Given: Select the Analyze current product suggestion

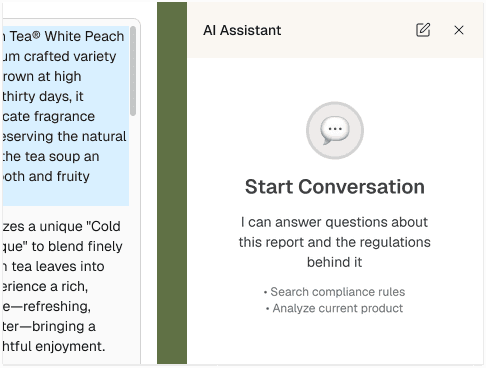Looking at the screenshot, I should click(335, 308).
